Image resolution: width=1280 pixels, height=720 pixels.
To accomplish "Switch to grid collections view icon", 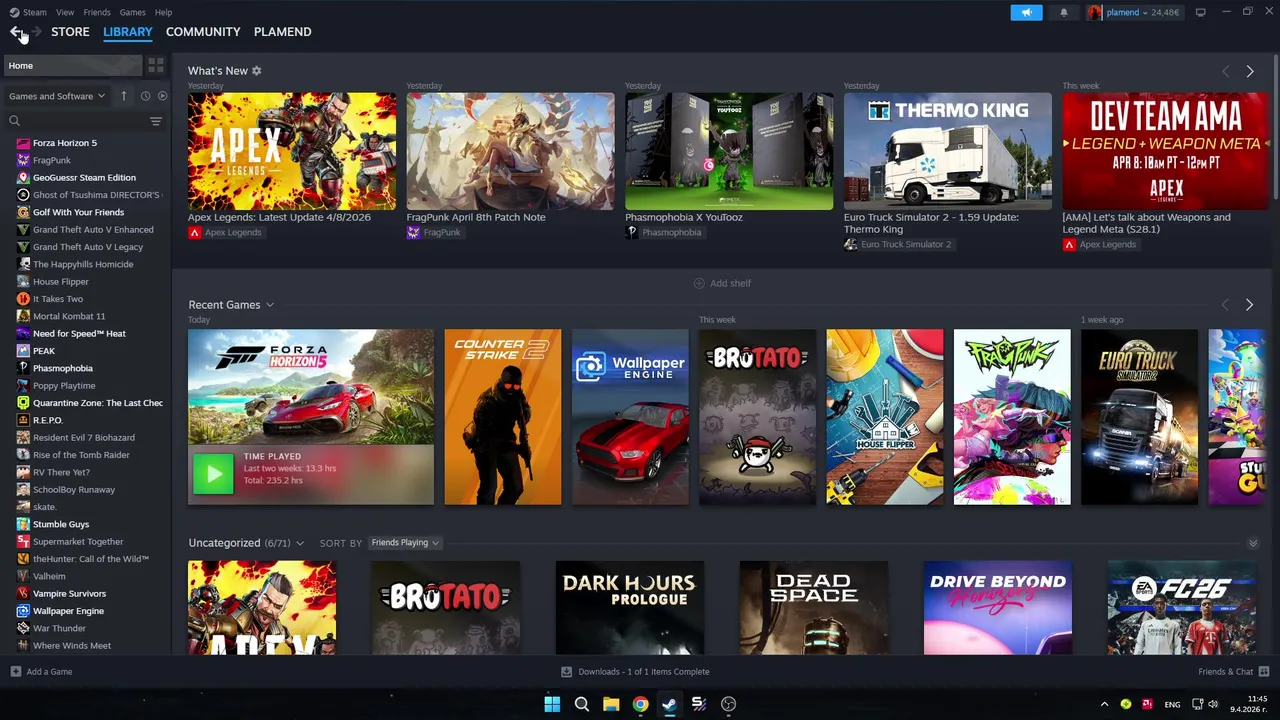I will [x=156, y=65].
